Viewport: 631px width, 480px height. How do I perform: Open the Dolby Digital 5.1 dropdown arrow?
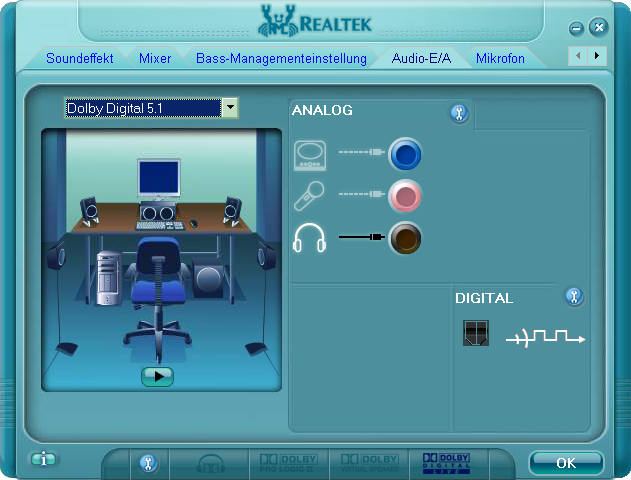point(230,107)
